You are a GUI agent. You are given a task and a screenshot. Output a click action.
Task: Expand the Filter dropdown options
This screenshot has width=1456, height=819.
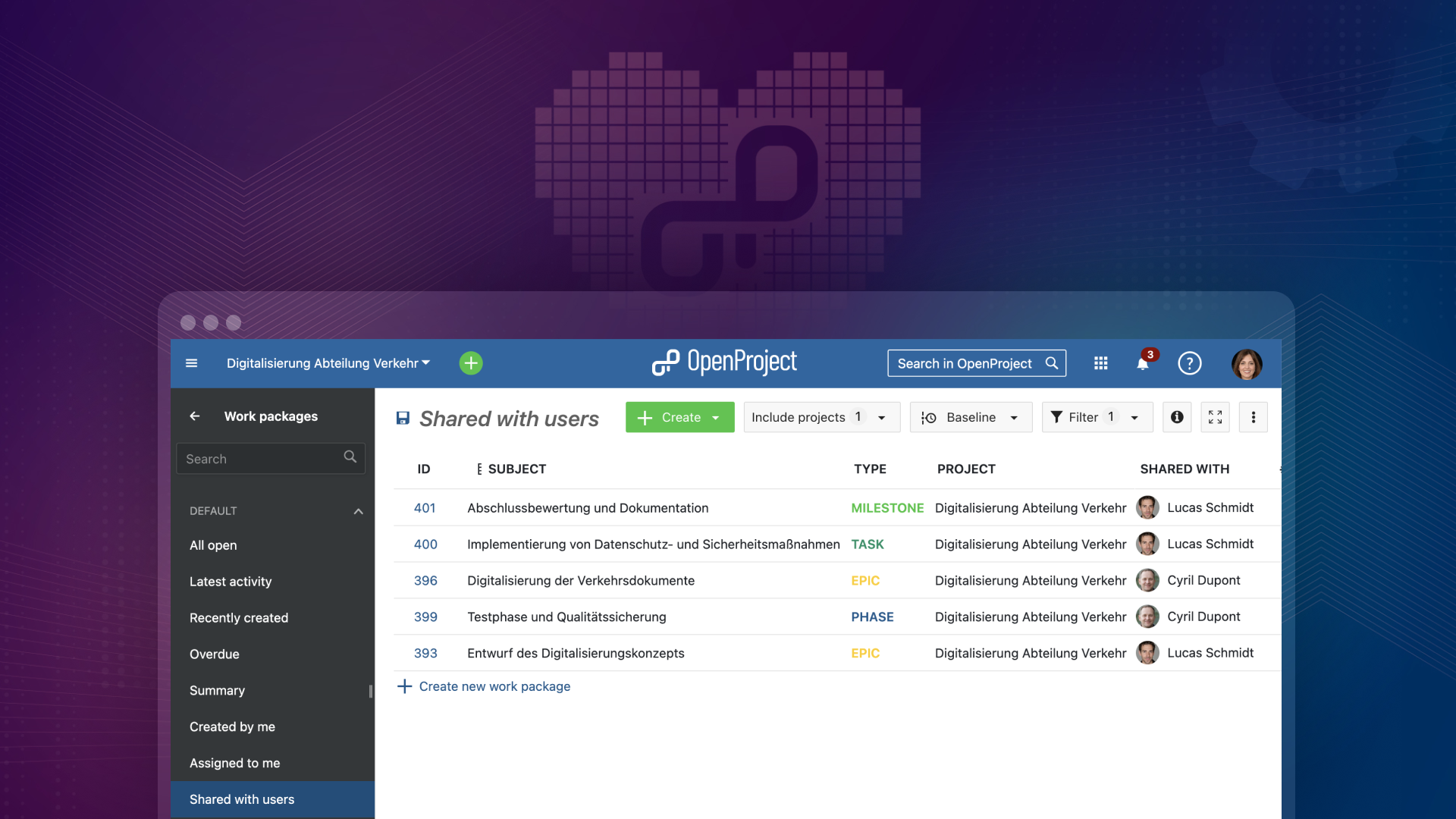[x=1134, y=417]
